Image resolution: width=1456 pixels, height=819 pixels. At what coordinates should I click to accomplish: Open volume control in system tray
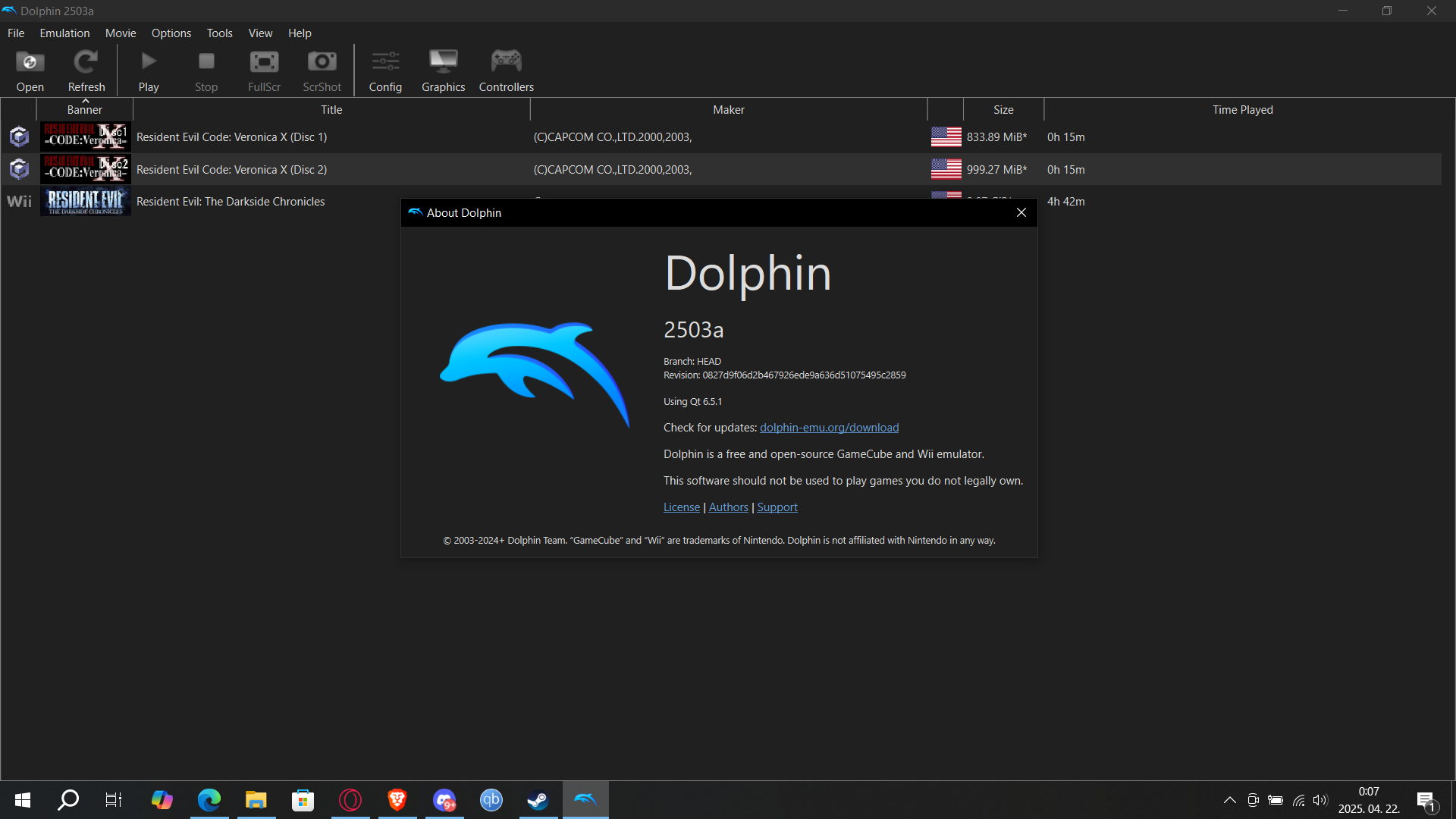pos(1320,800)
